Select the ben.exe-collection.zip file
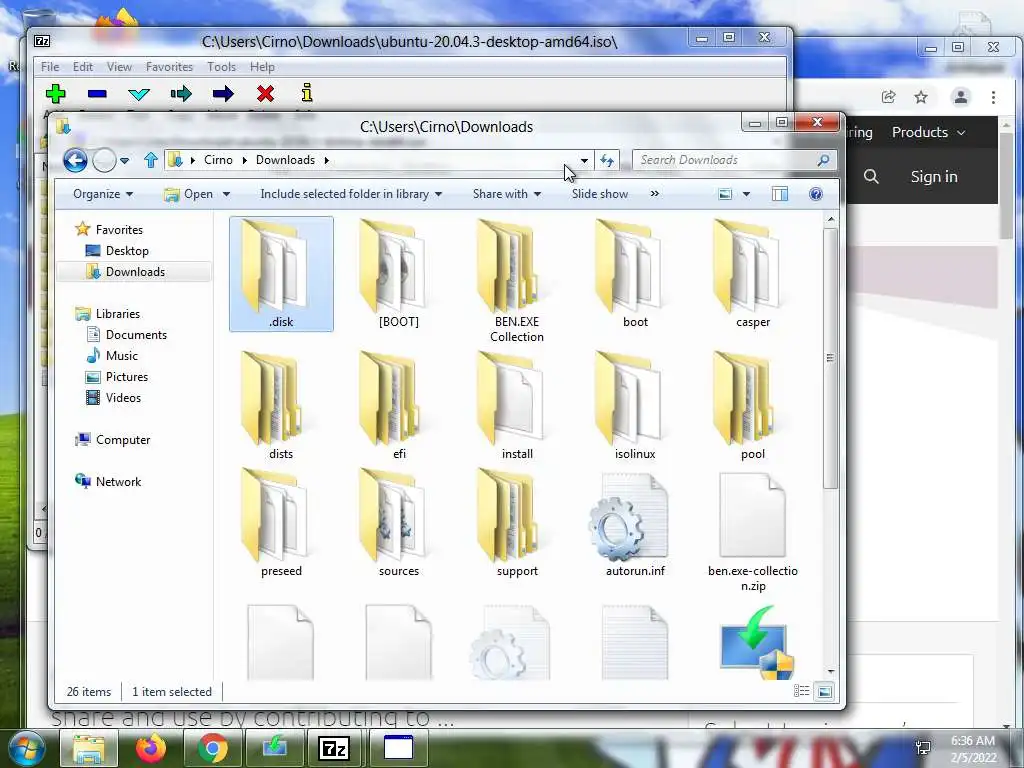Viewport: 1024px width, 768px height. click(x=753, y=532)
